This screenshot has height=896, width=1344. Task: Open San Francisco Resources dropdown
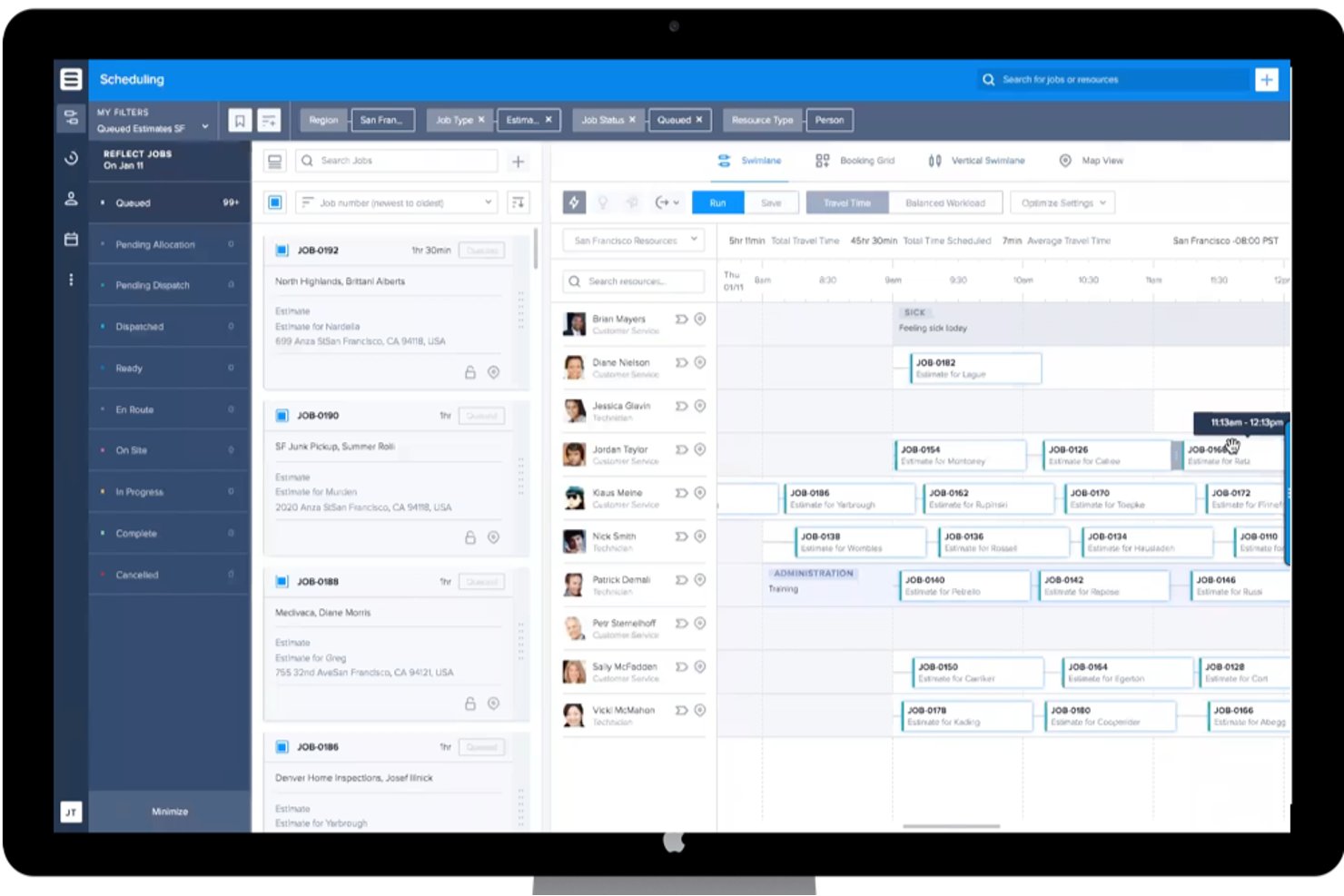(x=634, y=241)
